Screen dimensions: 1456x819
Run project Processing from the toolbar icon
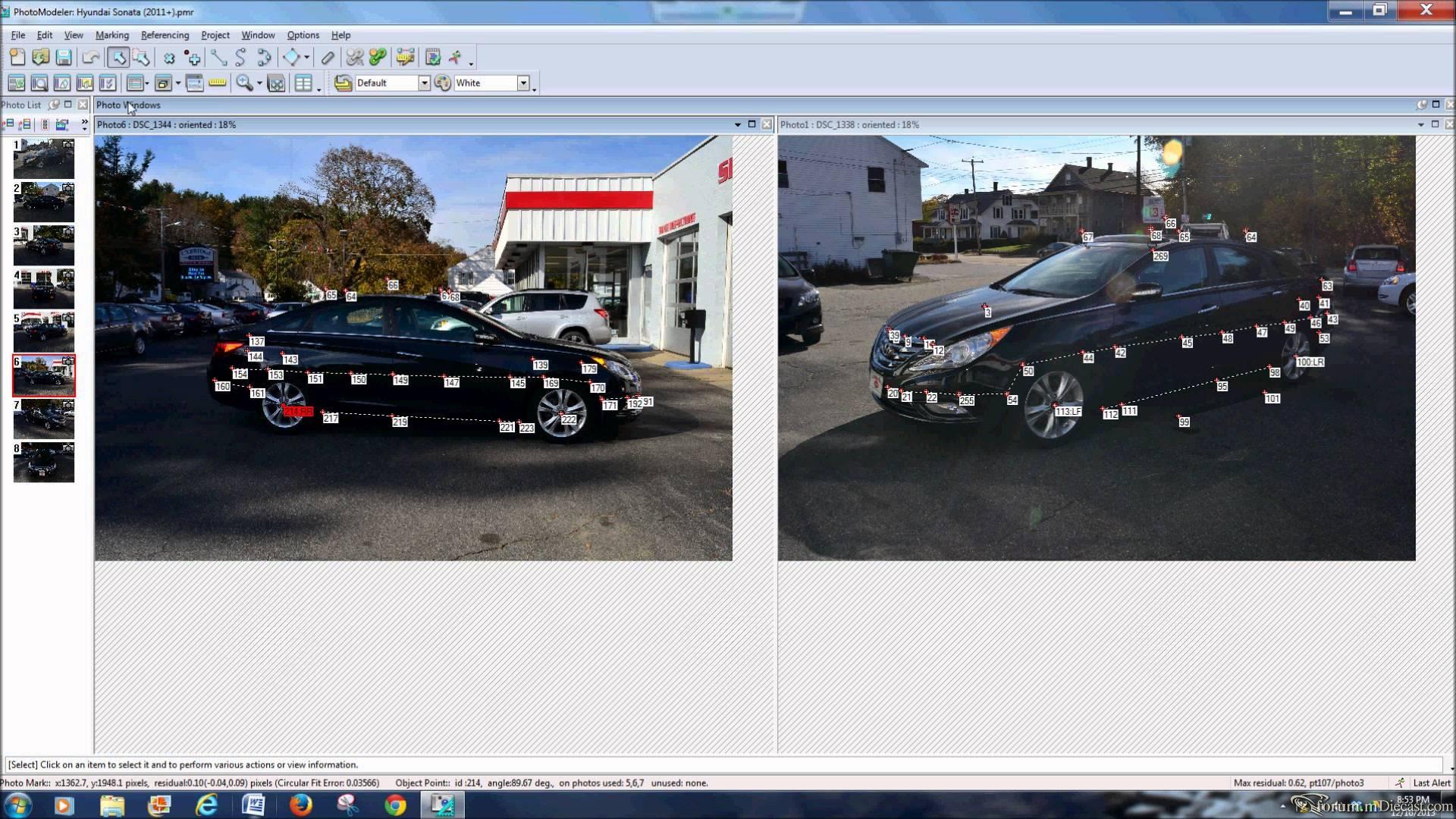point(433,58)
